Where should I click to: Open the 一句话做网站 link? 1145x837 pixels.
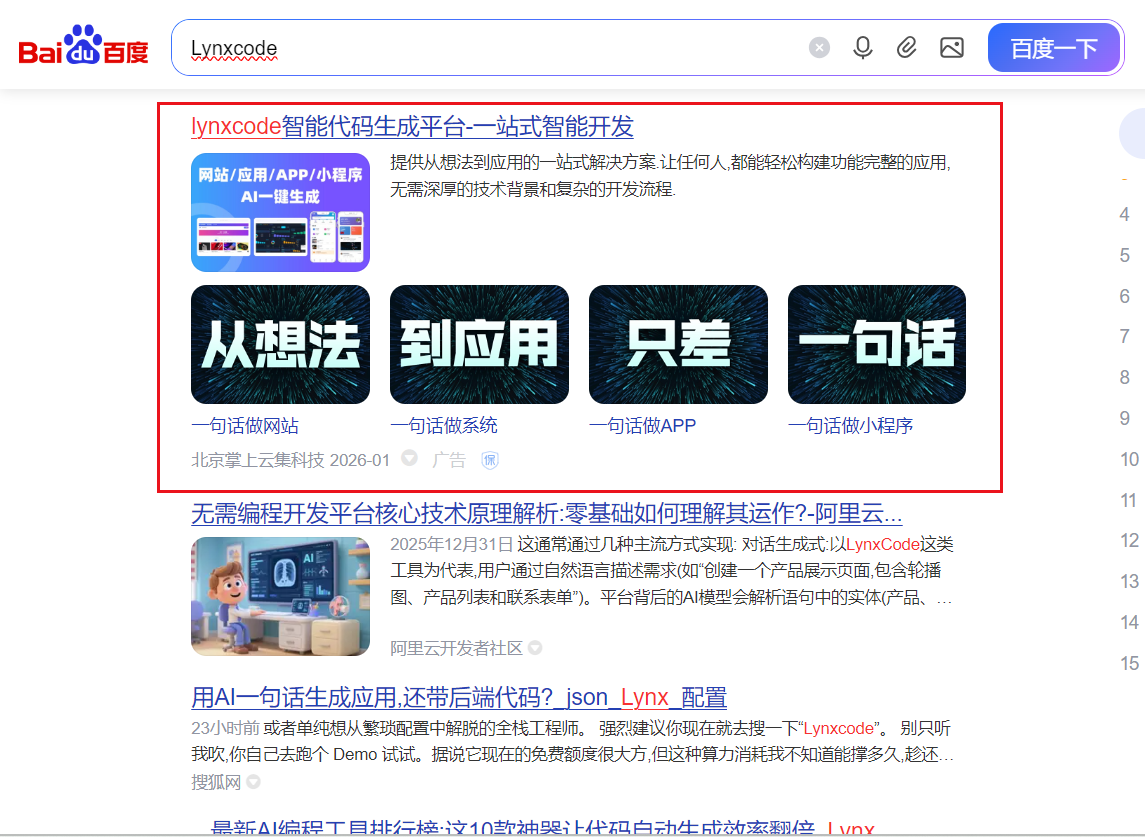coord(245,426)
